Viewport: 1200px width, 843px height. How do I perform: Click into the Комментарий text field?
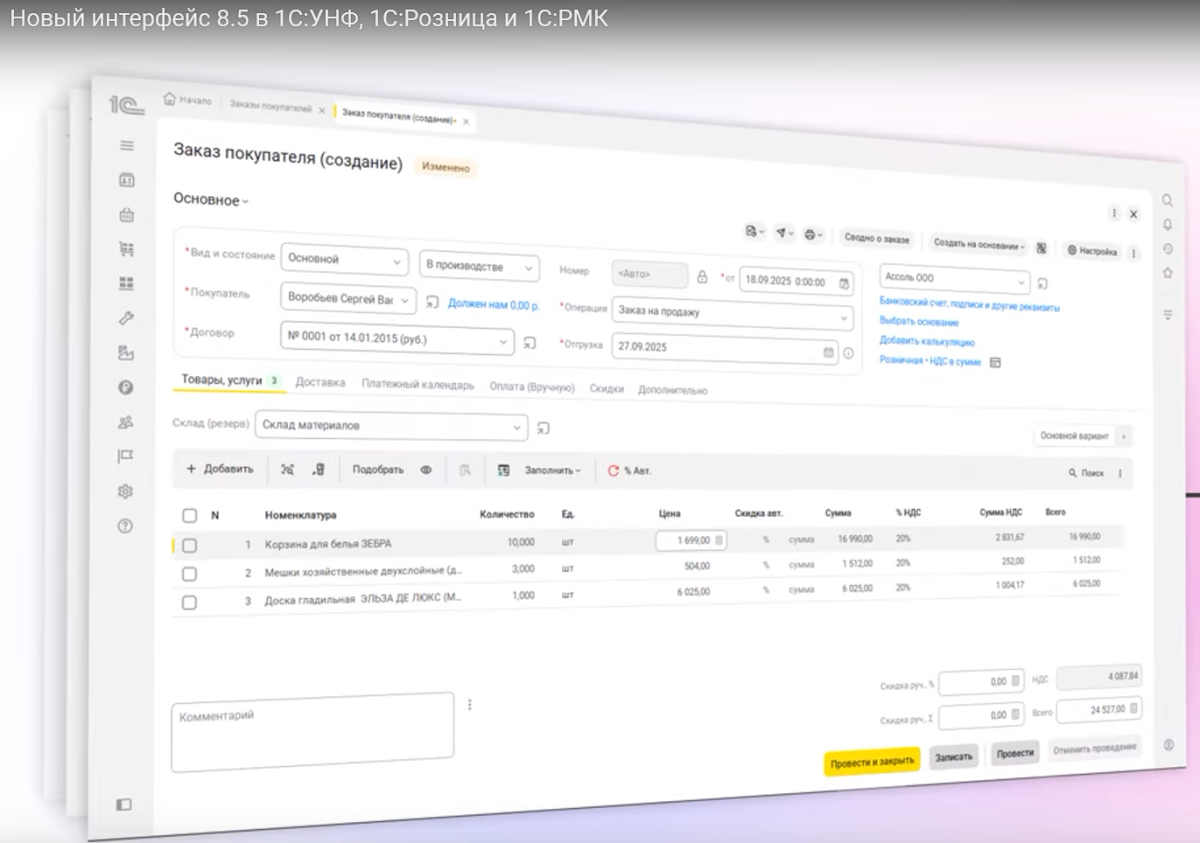pyautogui.click(x=312, y=731)
